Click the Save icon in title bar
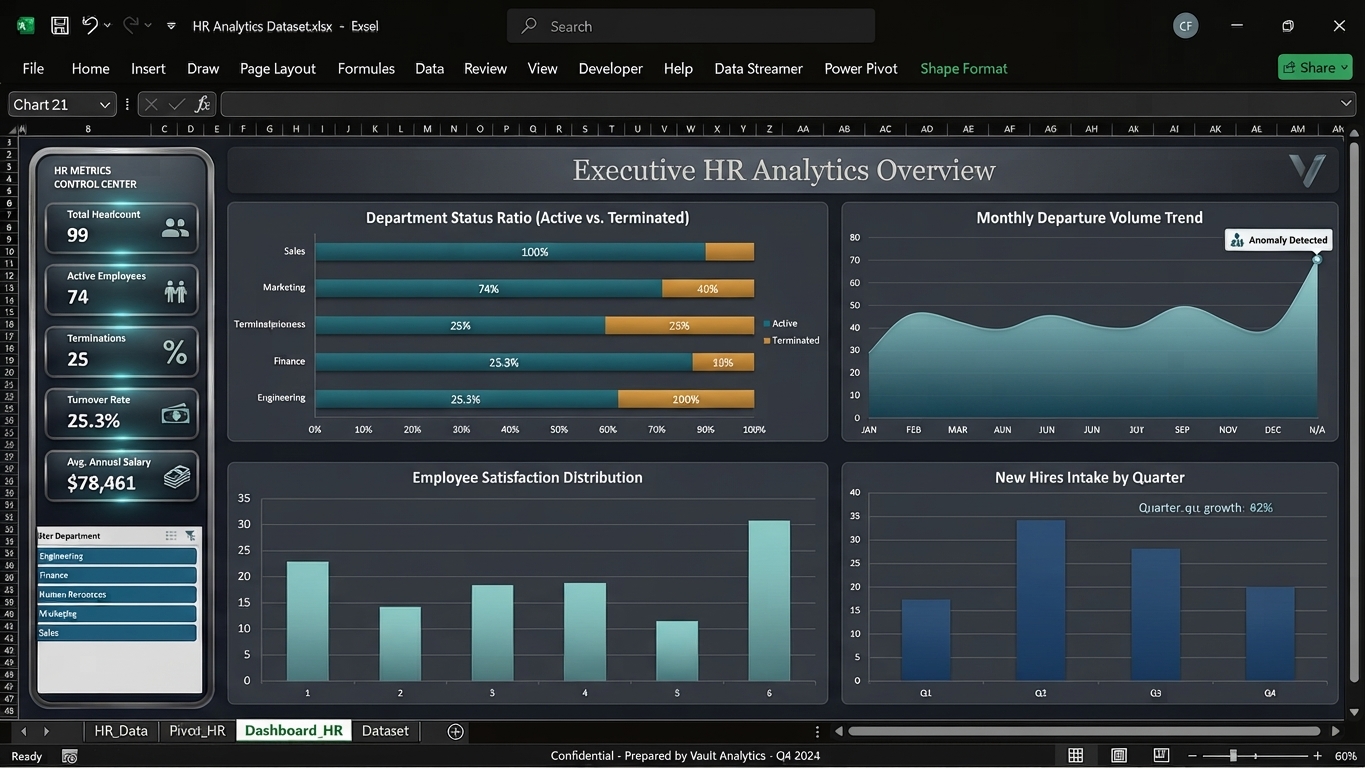Image resolution: width=1365 pixels, height=768 pixels. 60,26
